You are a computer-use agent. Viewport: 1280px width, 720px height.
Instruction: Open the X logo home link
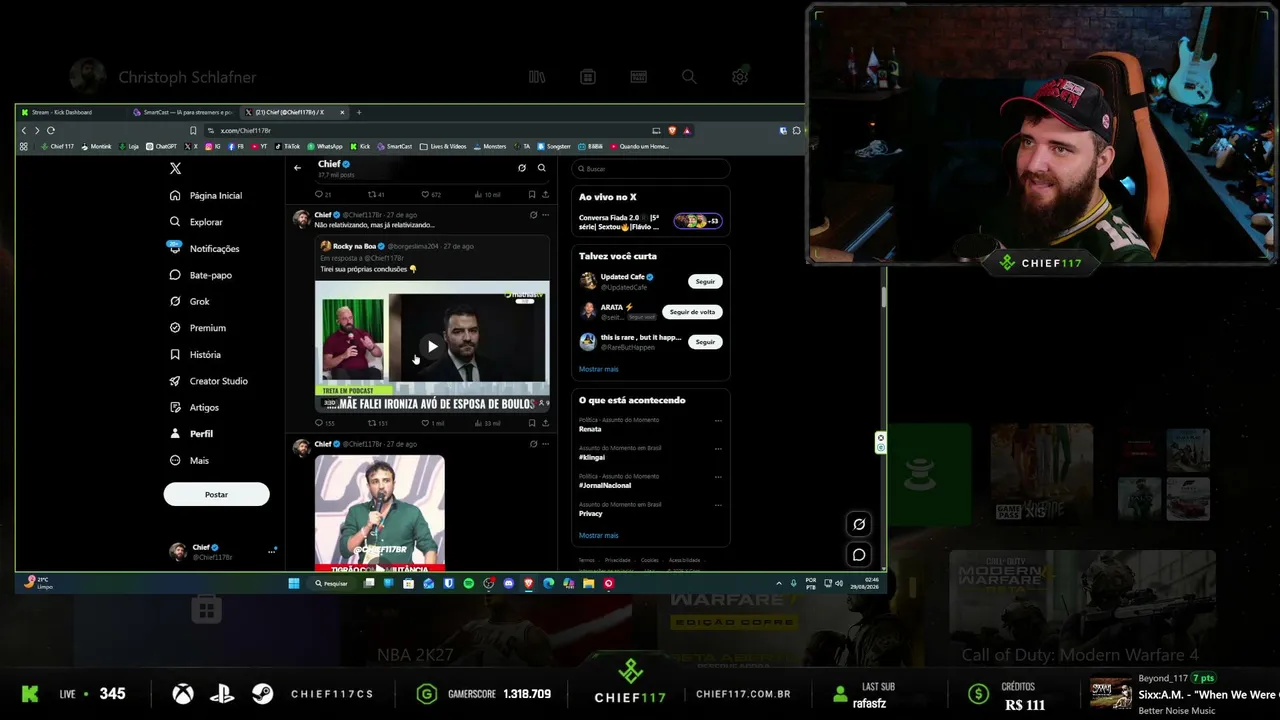[176, 169]
